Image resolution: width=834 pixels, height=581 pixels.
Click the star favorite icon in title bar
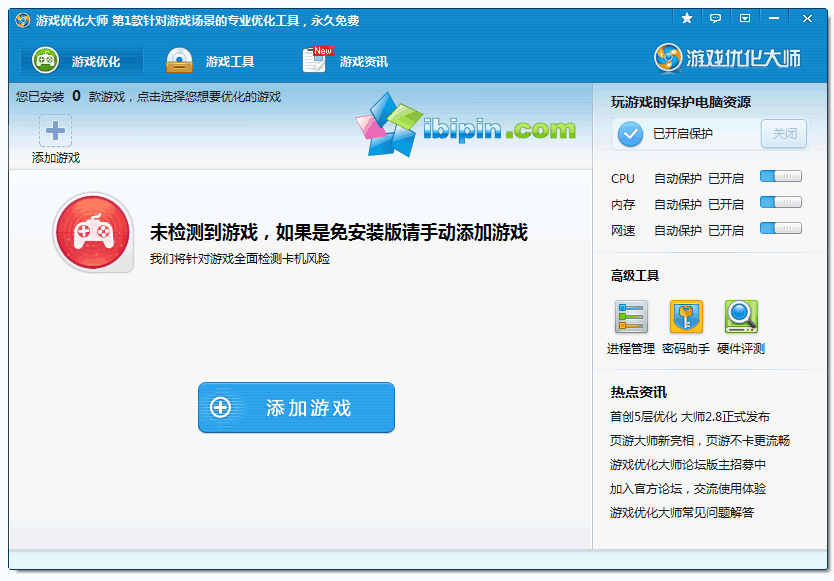687,19
